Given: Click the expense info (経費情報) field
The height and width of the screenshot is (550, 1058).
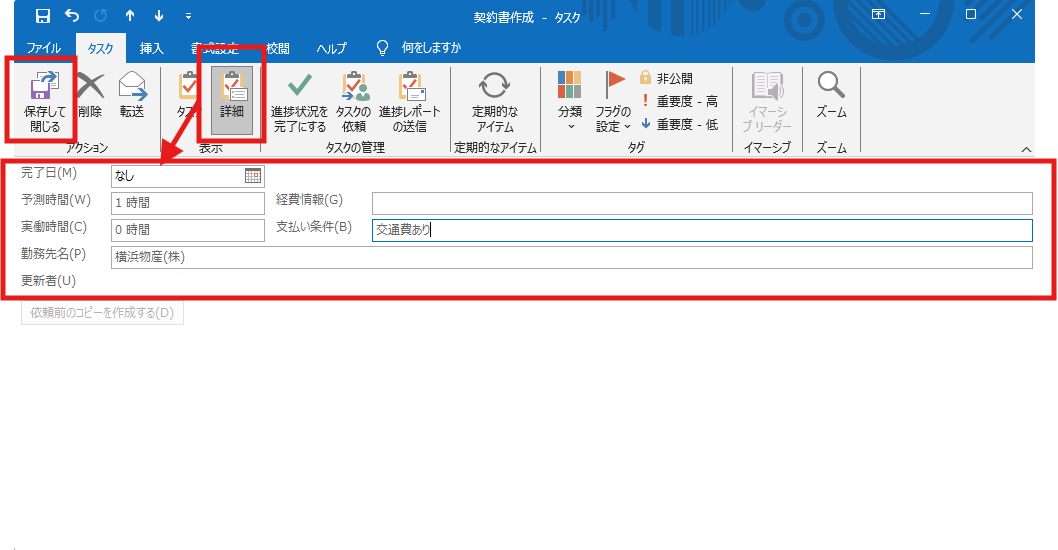Looking at the screenshot, I should (702, 203).
